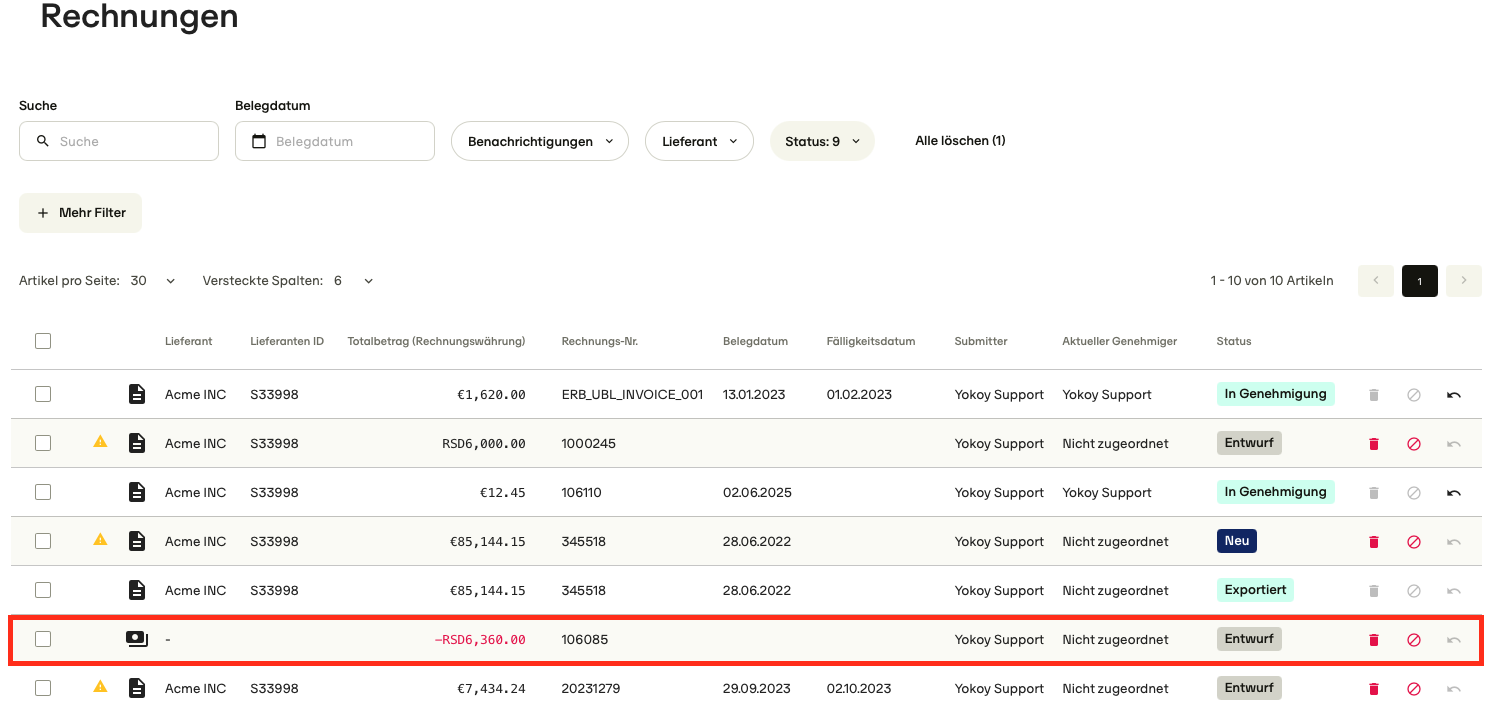Click the Entwurf status badge on invoice 20231279
The image size is (1496, 712).
[x=1249, y=687]
